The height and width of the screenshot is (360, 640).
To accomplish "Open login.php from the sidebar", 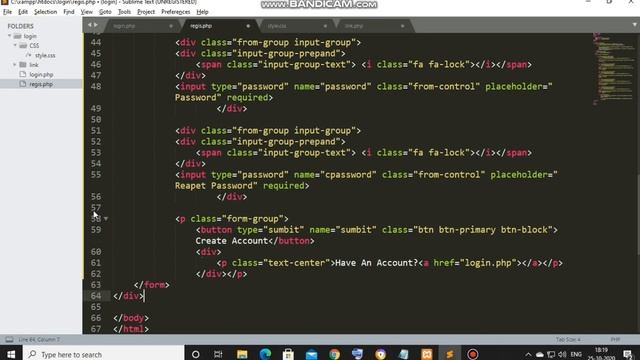I will [41, 74].
